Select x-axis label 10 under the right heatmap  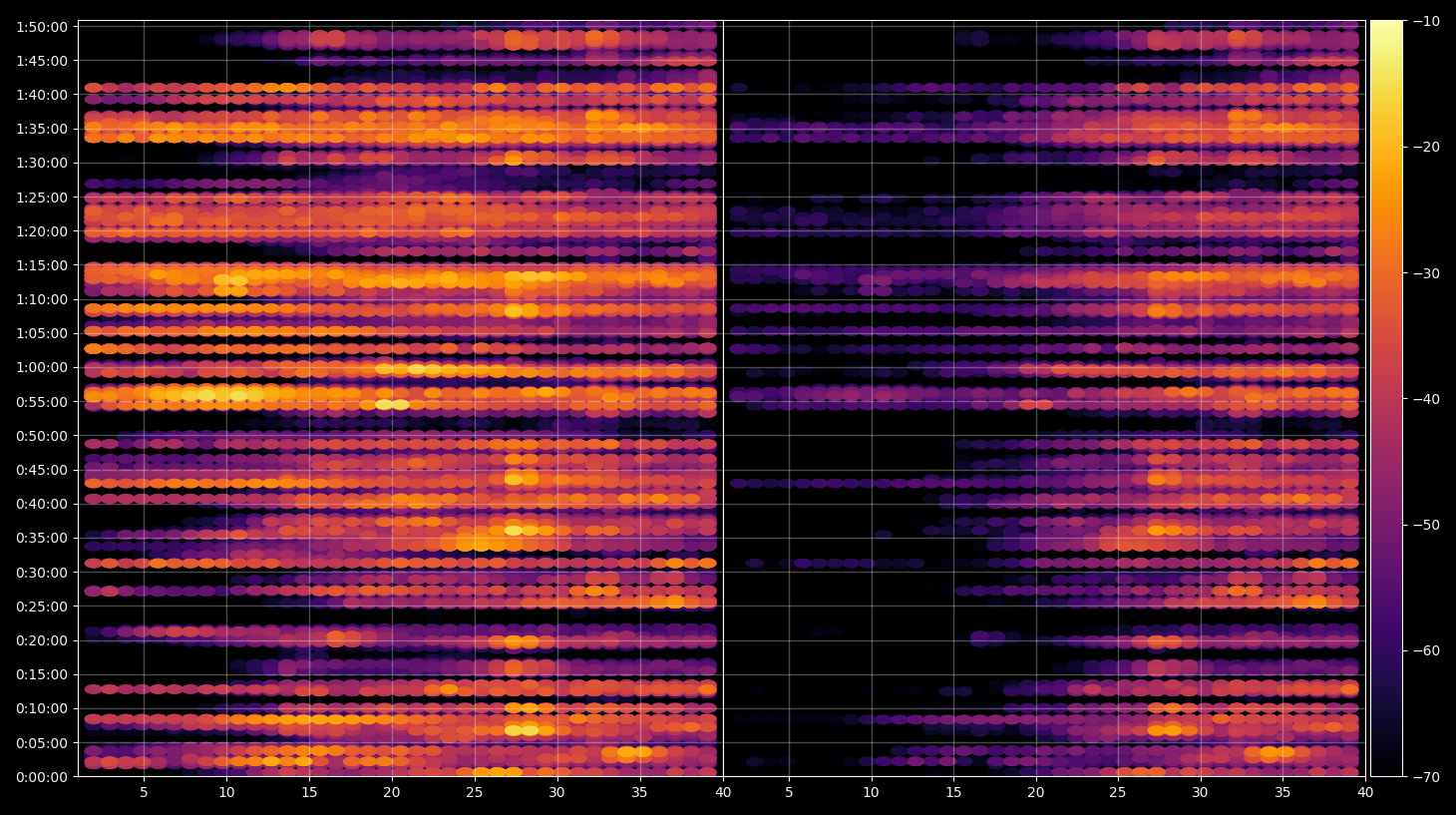click(871, 793)
